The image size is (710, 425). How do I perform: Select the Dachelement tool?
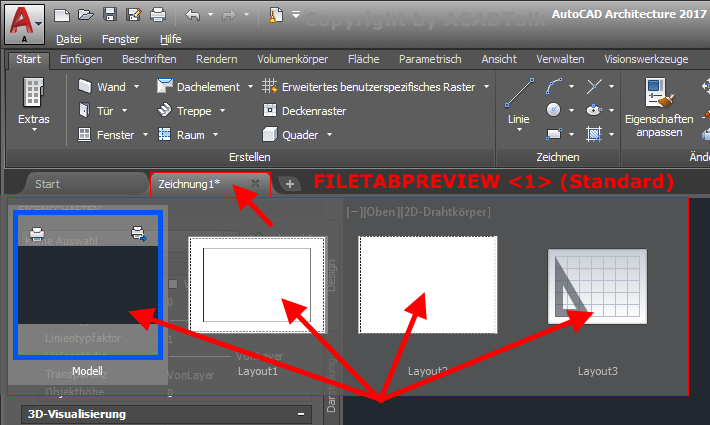coord(198,86)
